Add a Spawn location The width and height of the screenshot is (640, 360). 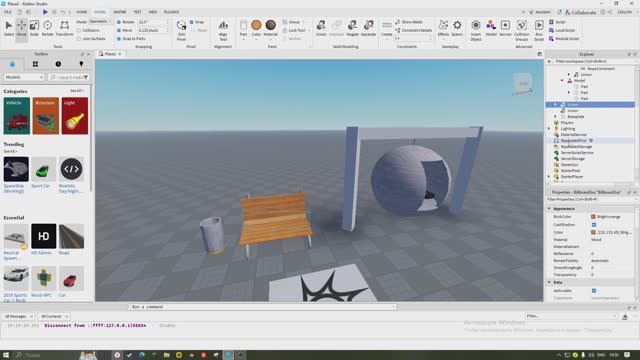point(457,28)
